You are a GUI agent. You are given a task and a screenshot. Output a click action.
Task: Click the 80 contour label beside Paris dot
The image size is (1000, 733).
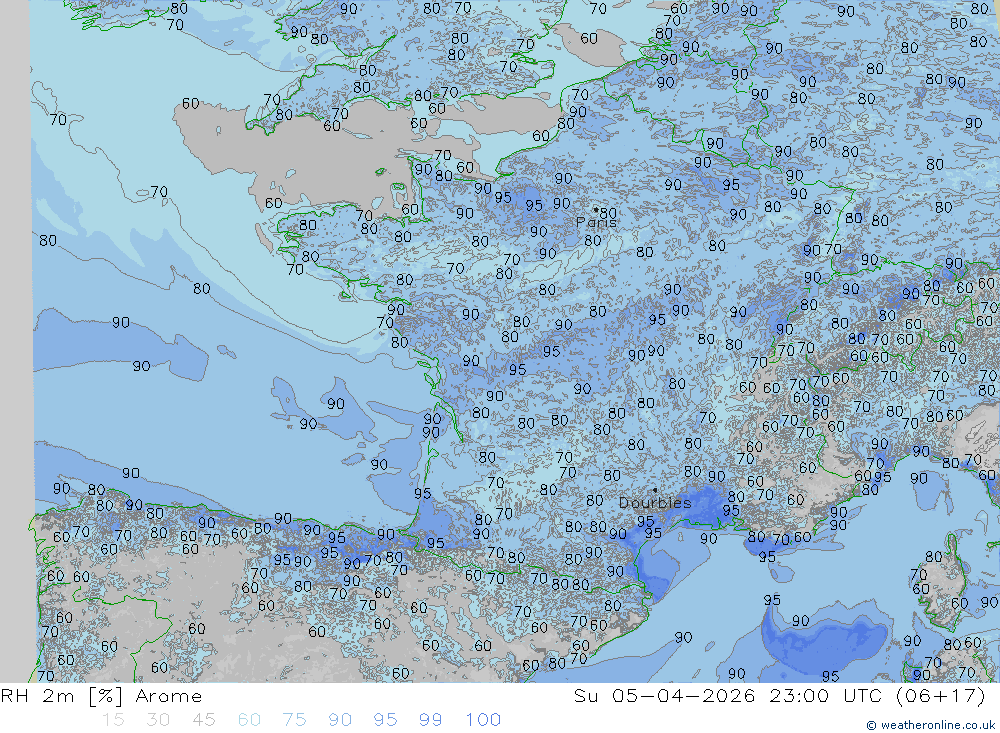click(608, 212)
